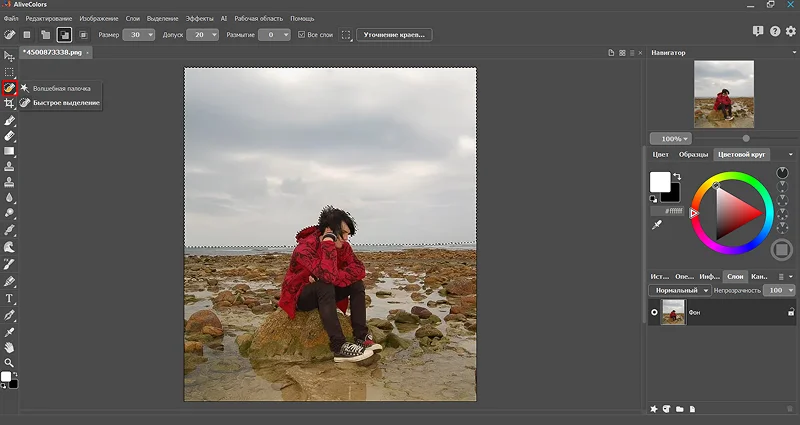This screenshot has width=800, height=425.
Task: Open the settings gear icon
Action: (x=791, y=31)
